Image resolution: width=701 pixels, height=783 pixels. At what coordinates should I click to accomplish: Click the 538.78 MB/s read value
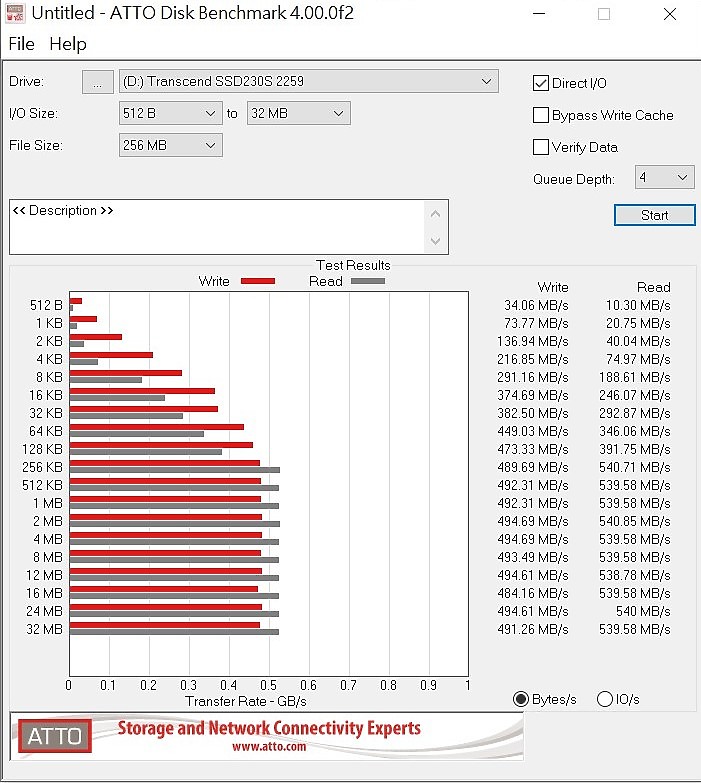tap(635, 575)
